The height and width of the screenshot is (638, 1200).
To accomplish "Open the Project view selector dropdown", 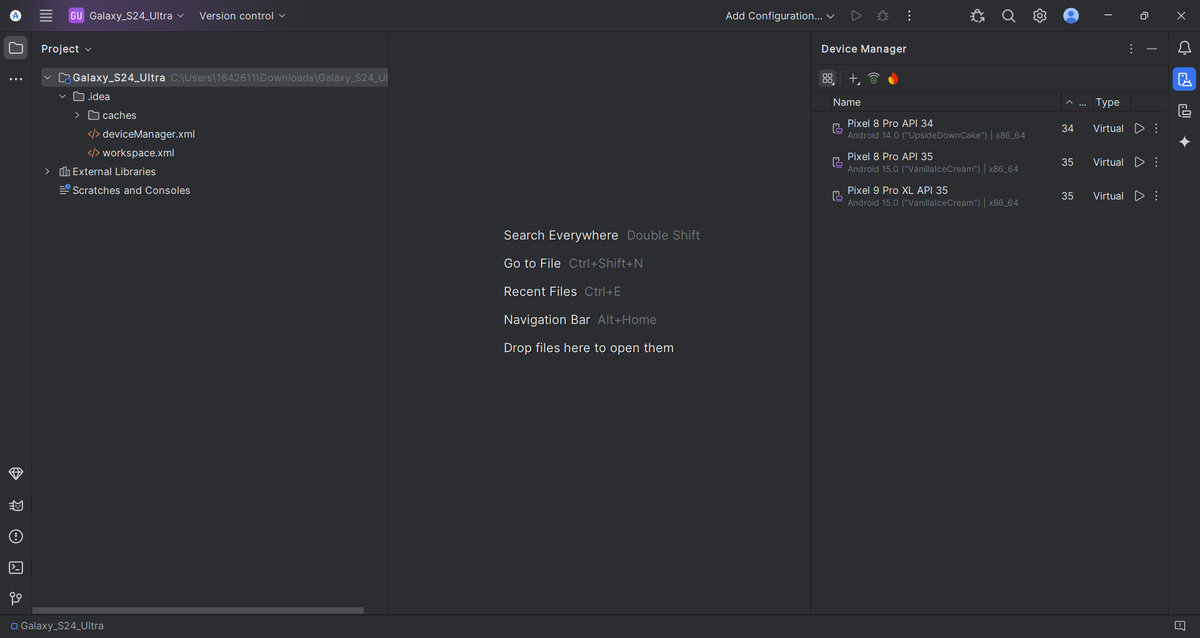I will (66, 49).
